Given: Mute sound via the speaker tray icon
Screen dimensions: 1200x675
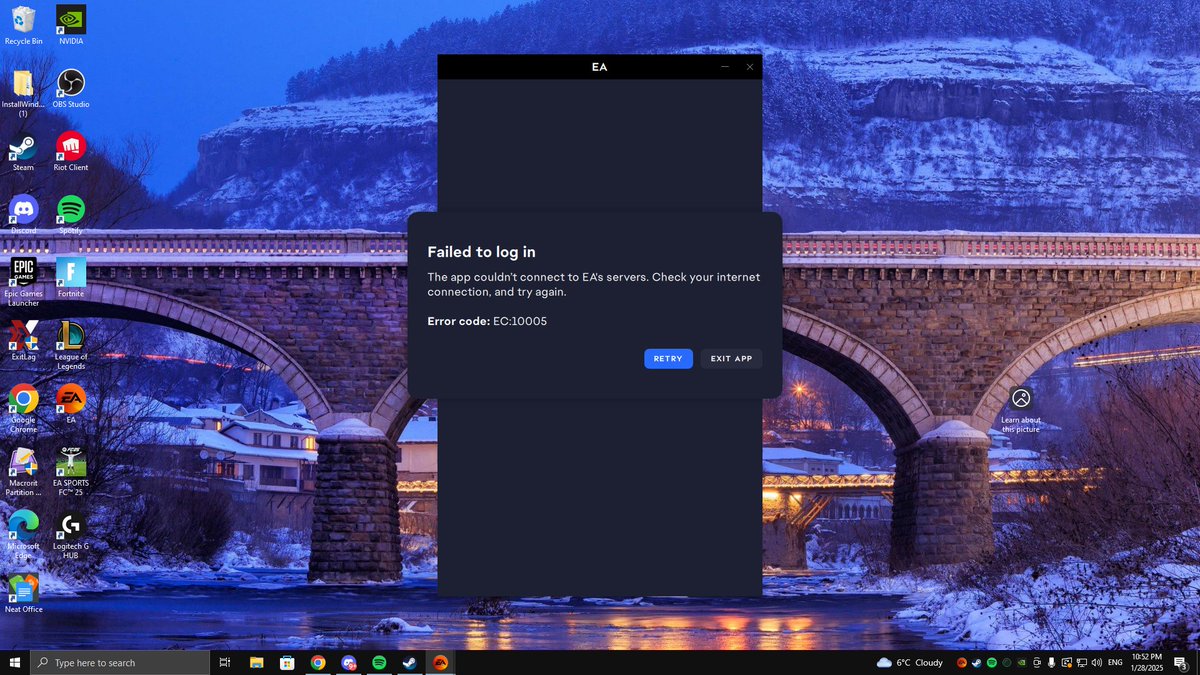Looking at the screenshot, I should click(1097, 662).
